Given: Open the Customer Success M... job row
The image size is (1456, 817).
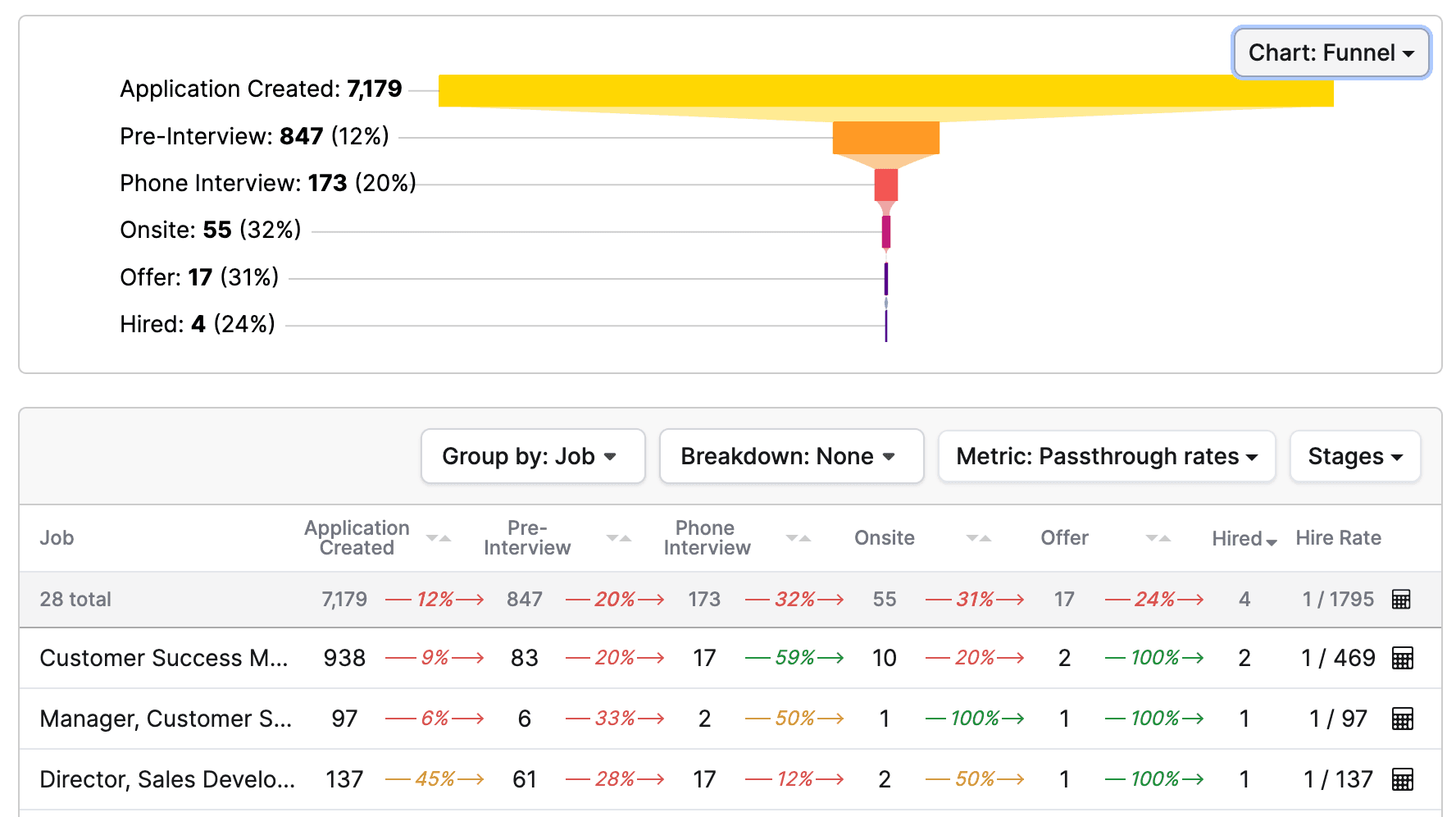Looking at the screenshot, I should [x=163, y=658].
